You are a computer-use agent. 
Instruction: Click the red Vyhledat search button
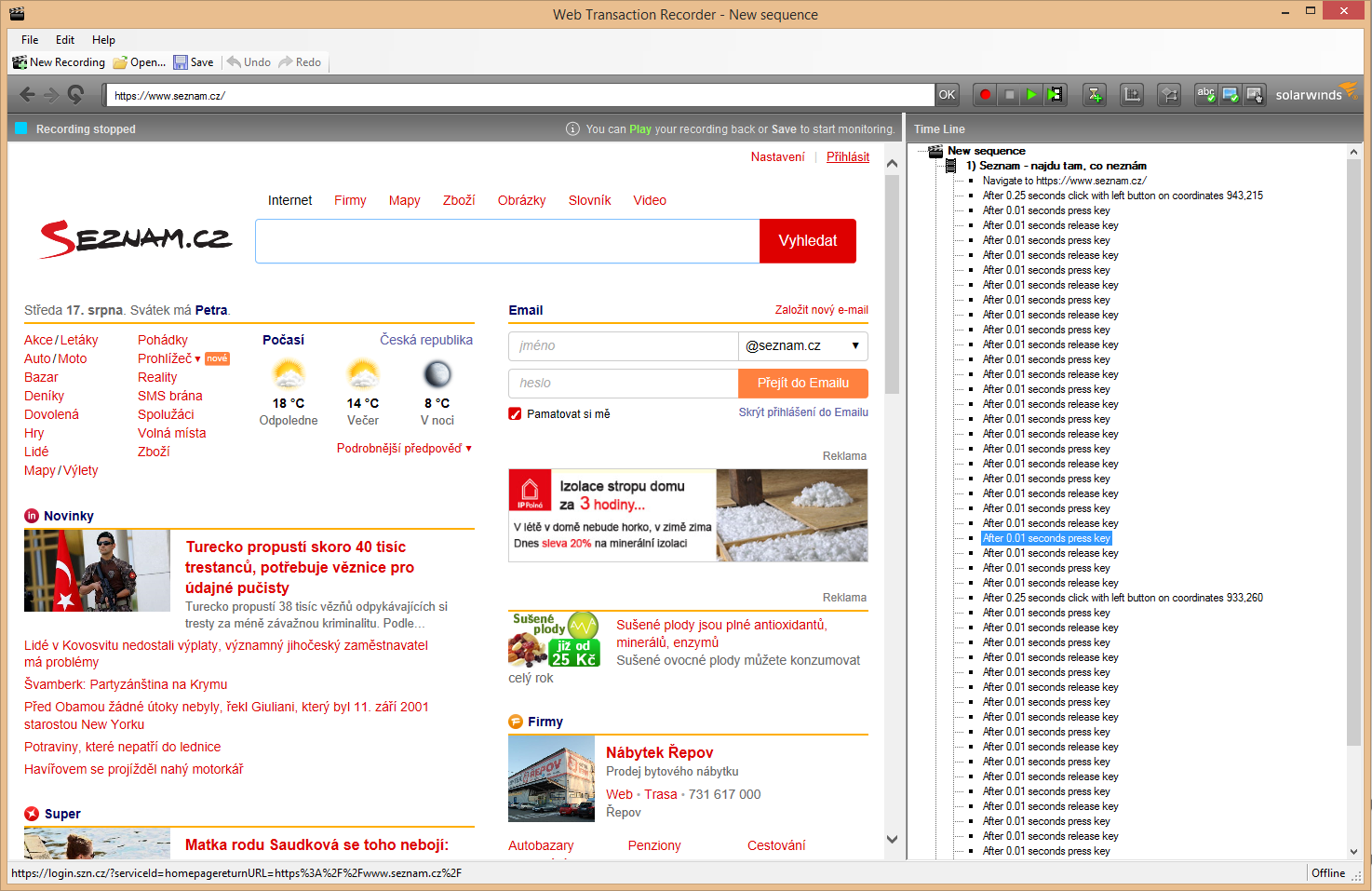pos(808,241)
